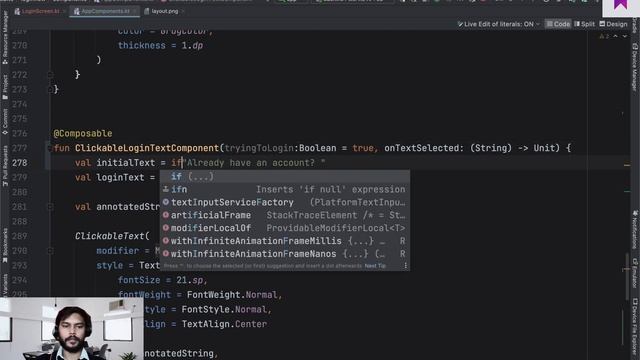The image size is (640, 360).
Task: Expand folded region at line 290
Action: [x=50, y=251]
